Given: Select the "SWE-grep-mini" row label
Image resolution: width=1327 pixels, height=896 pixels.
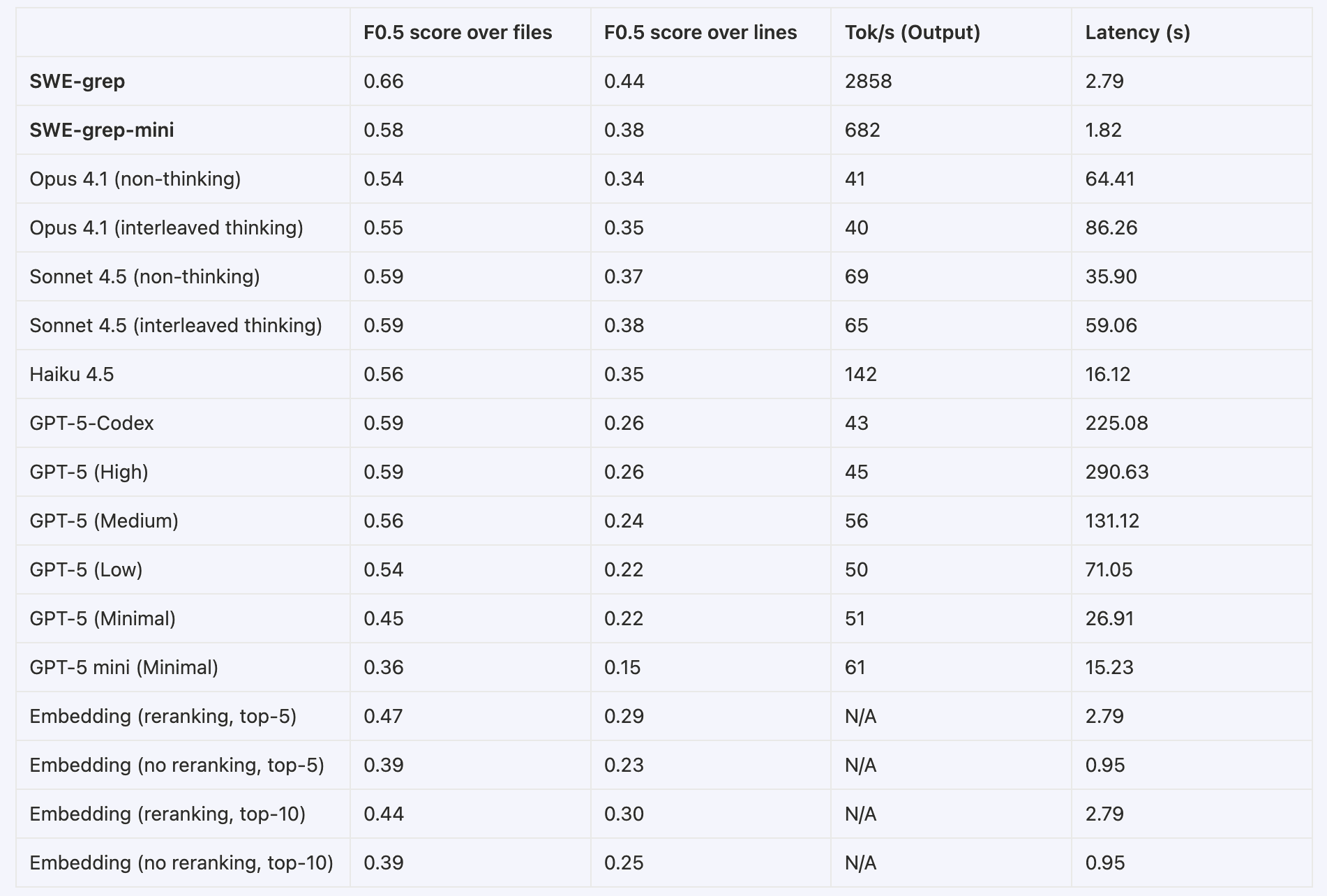Looking at the screenshot, I should [102, 130].
